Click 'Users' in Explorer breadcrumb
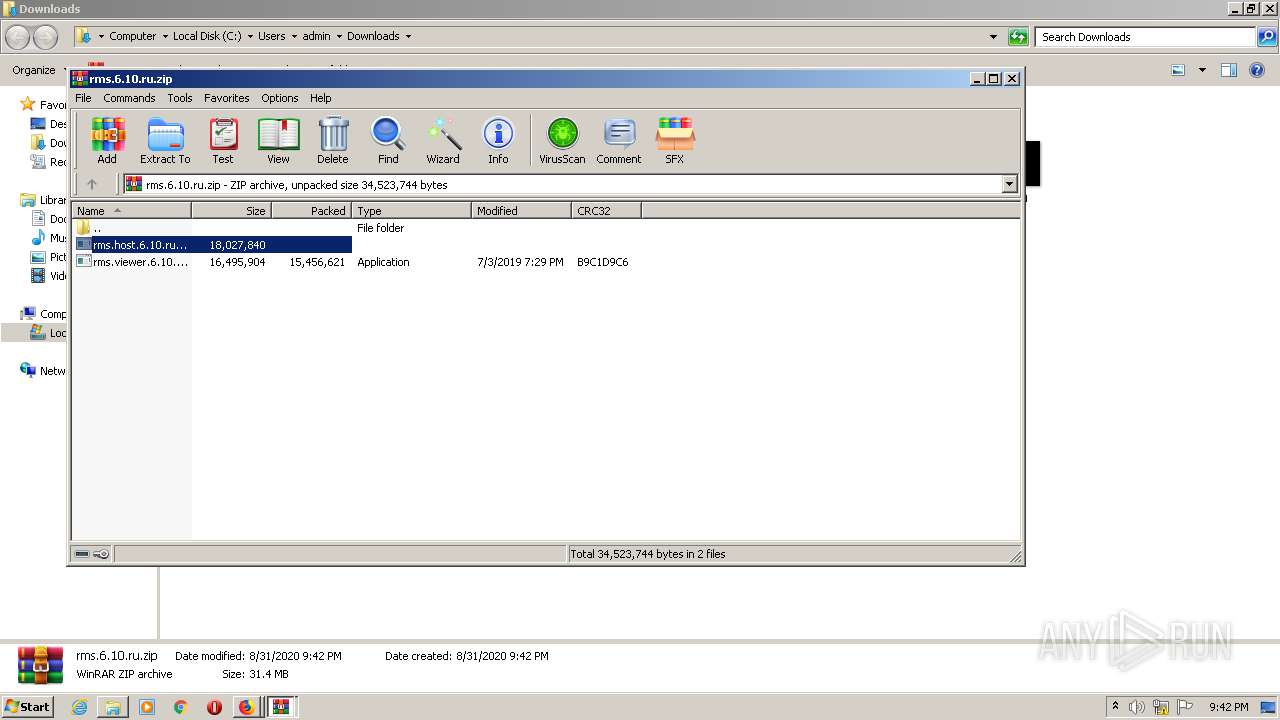This screenshot has height=720, width=1280. pyautogui.click(x=271, y=36)
